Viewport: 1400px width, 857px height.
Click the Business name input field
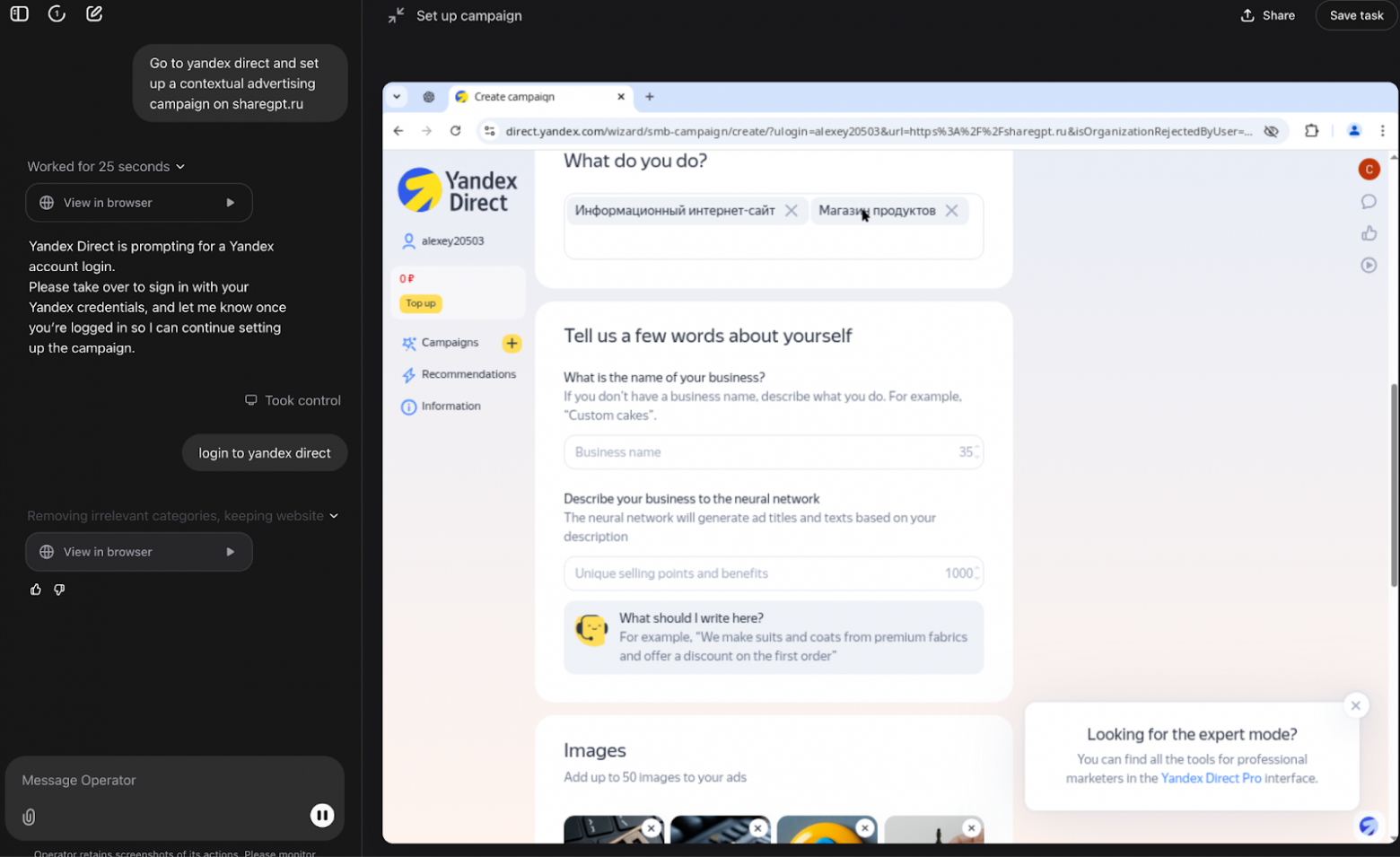[774, 452]
